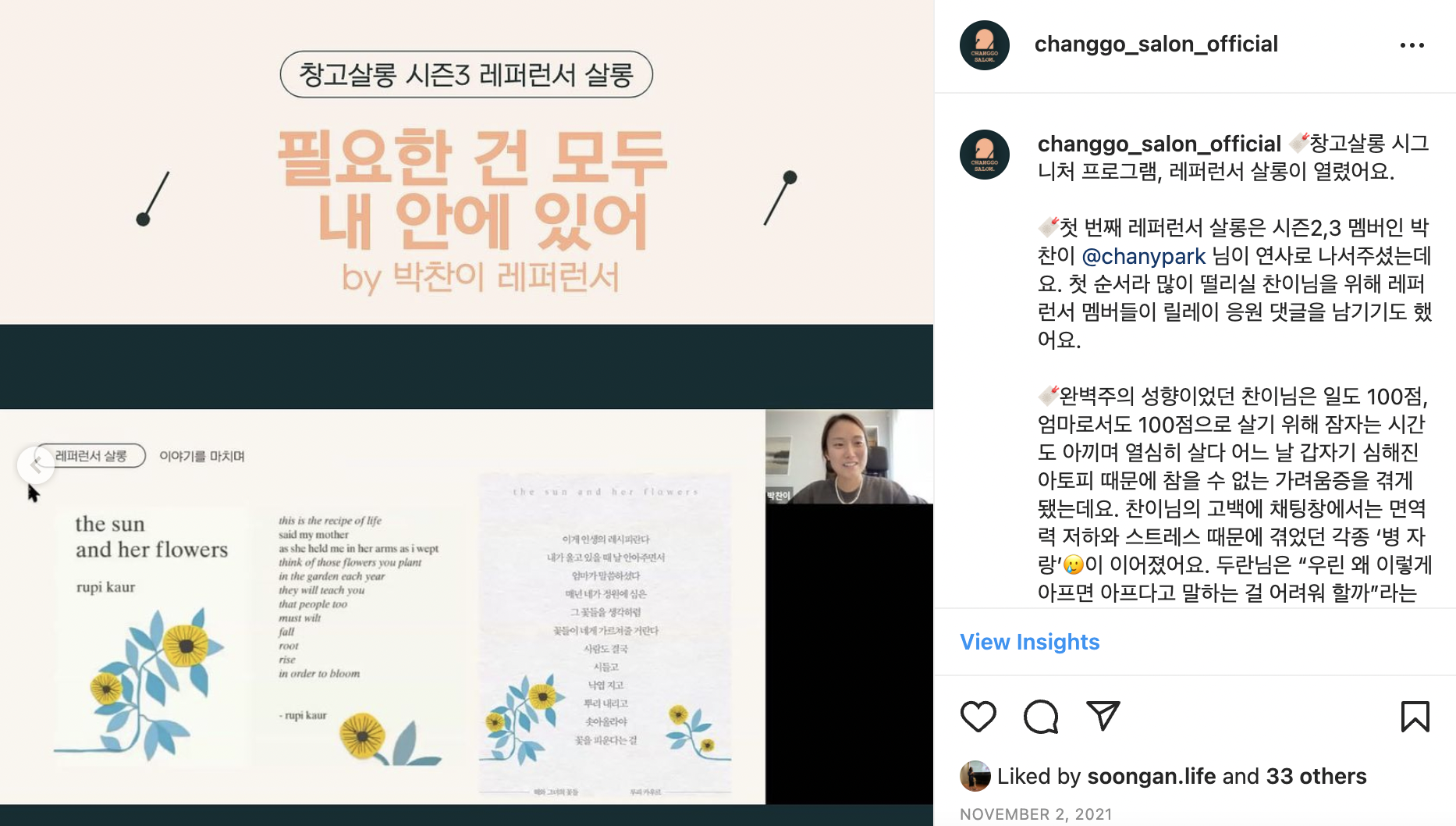Viewport: 1456px width, 826px height.
Task: Click the liker's small avatar thumbnail
Action: tap(975, 776)
